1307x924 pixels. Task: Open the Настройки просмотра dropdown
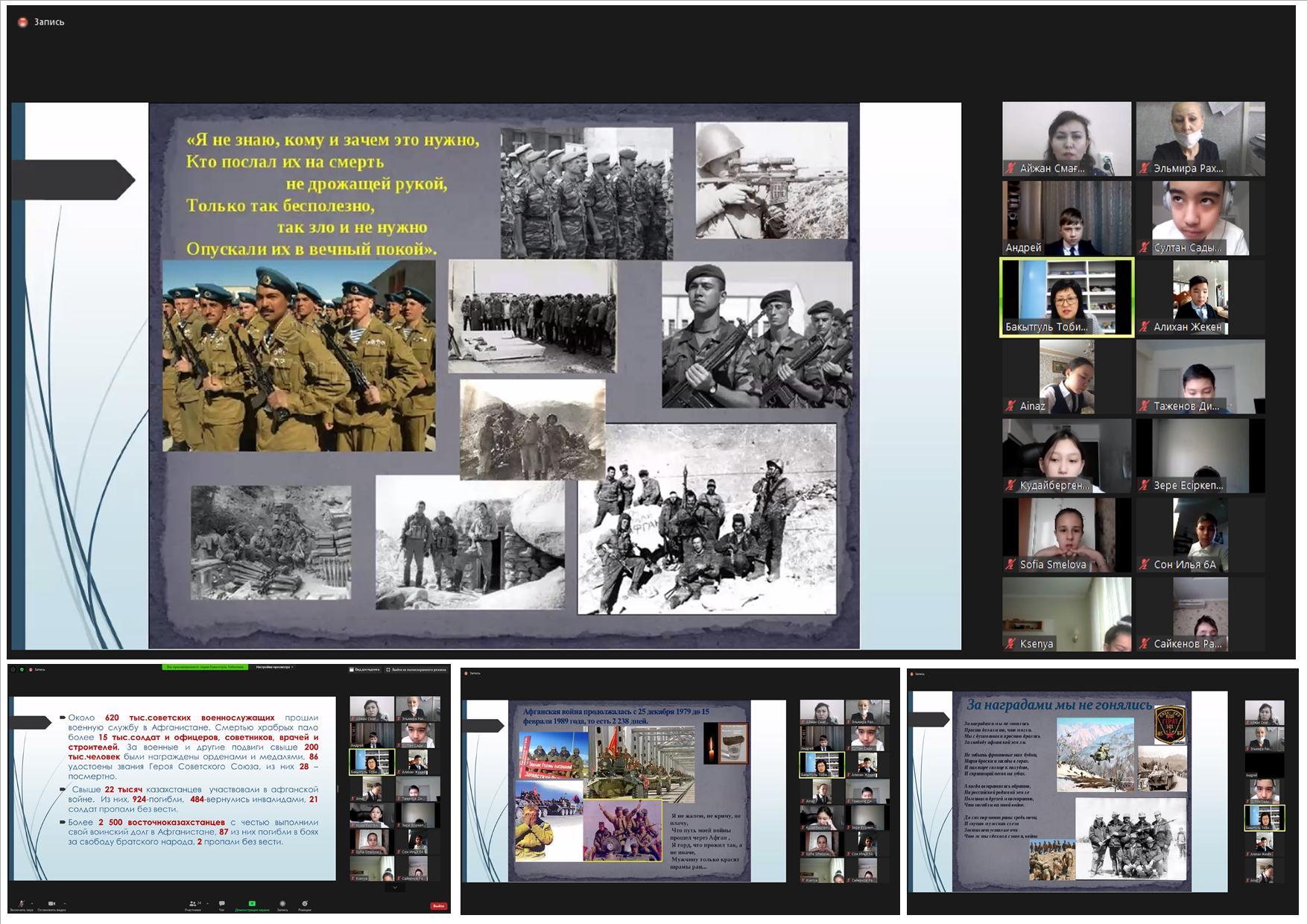(273, 667)
